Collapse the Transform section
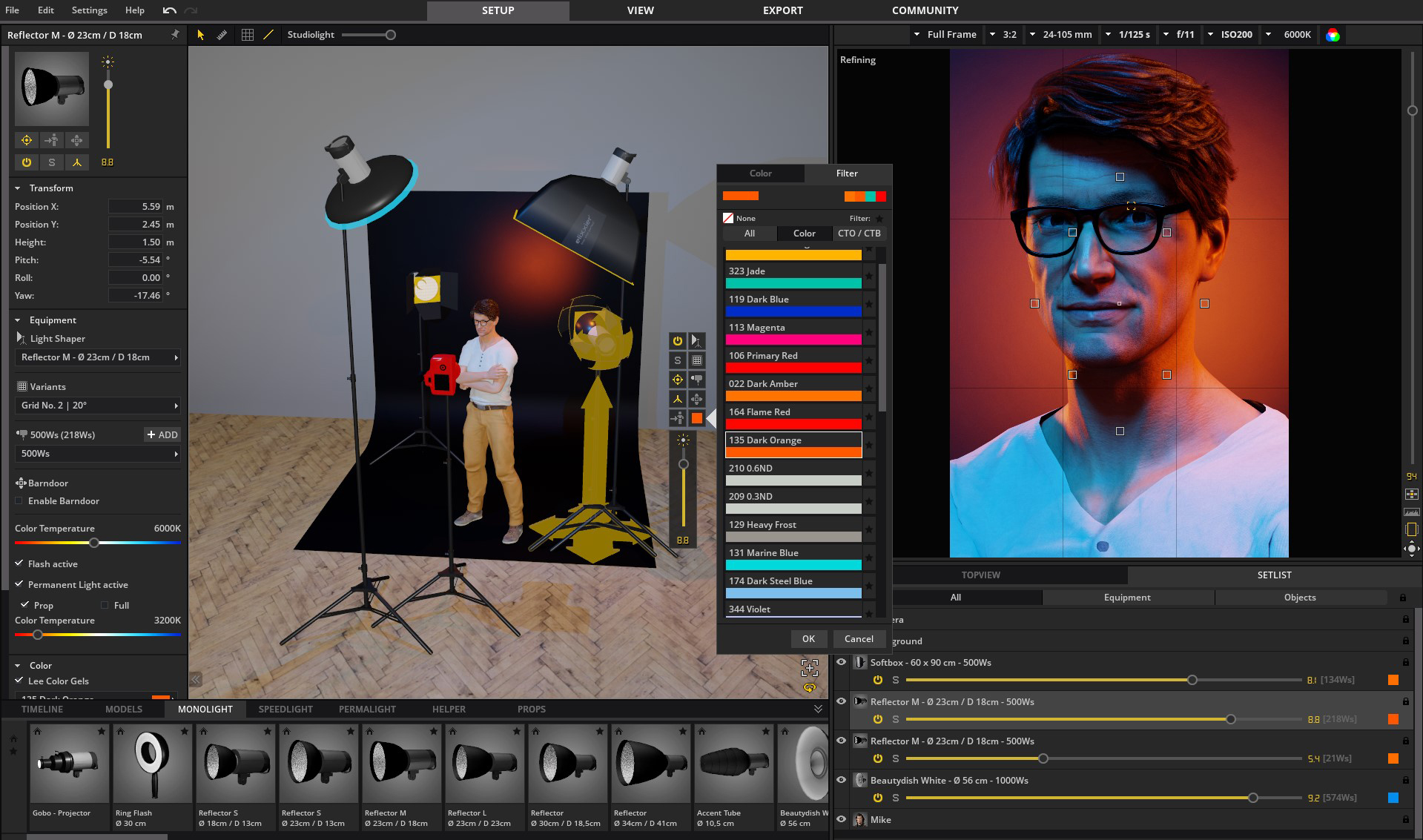The image size is (1423, 840). (x=18, y=188)
